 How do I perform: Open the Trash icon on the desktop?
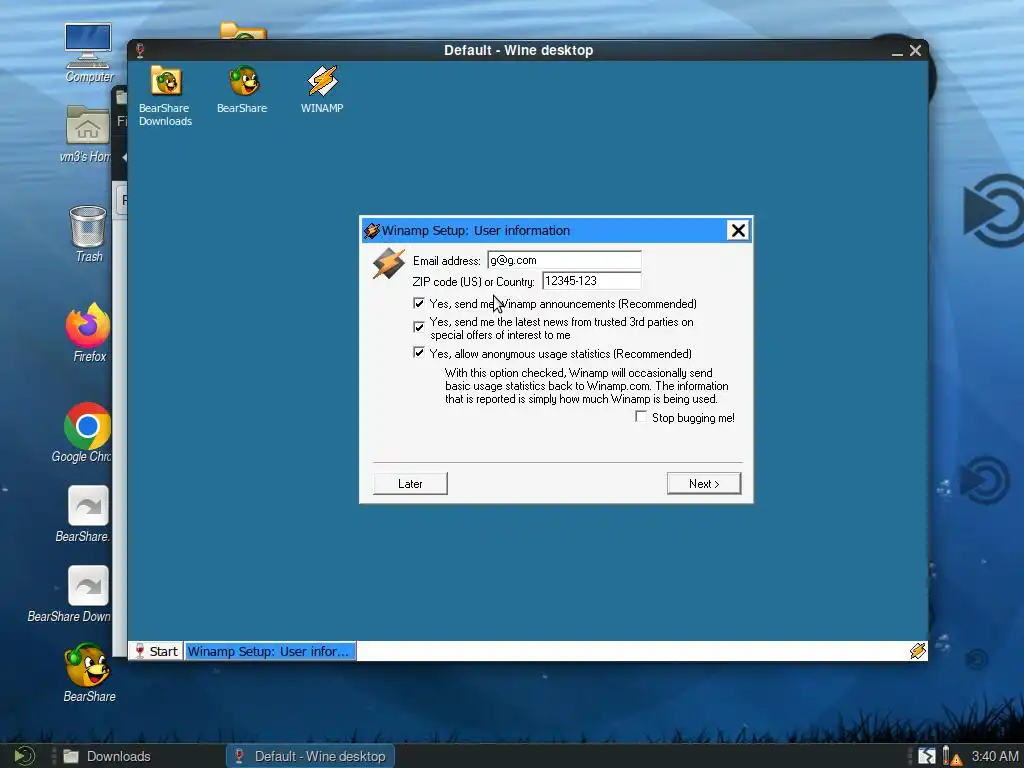point(88,234)
